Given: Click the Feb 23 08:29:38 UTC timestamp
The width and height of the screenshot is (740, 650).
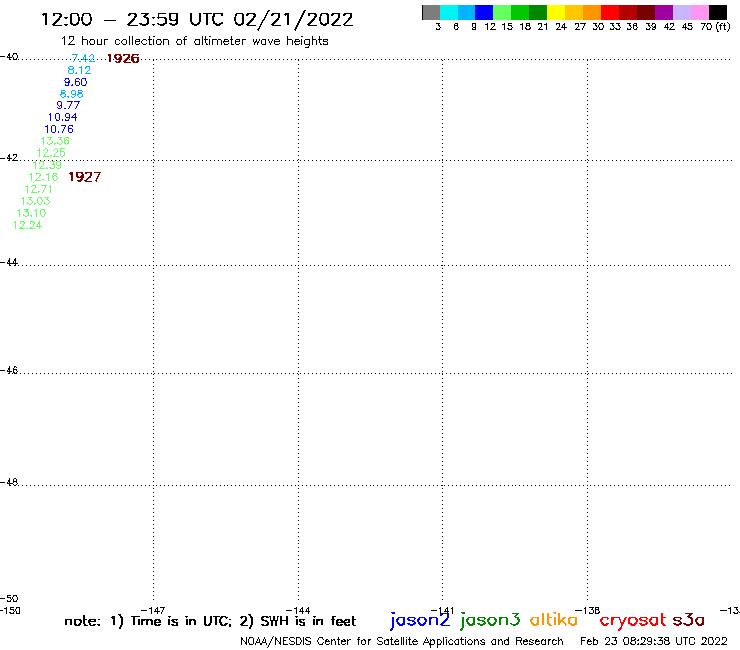Looking at the screenshot, I should coord(654,641).
